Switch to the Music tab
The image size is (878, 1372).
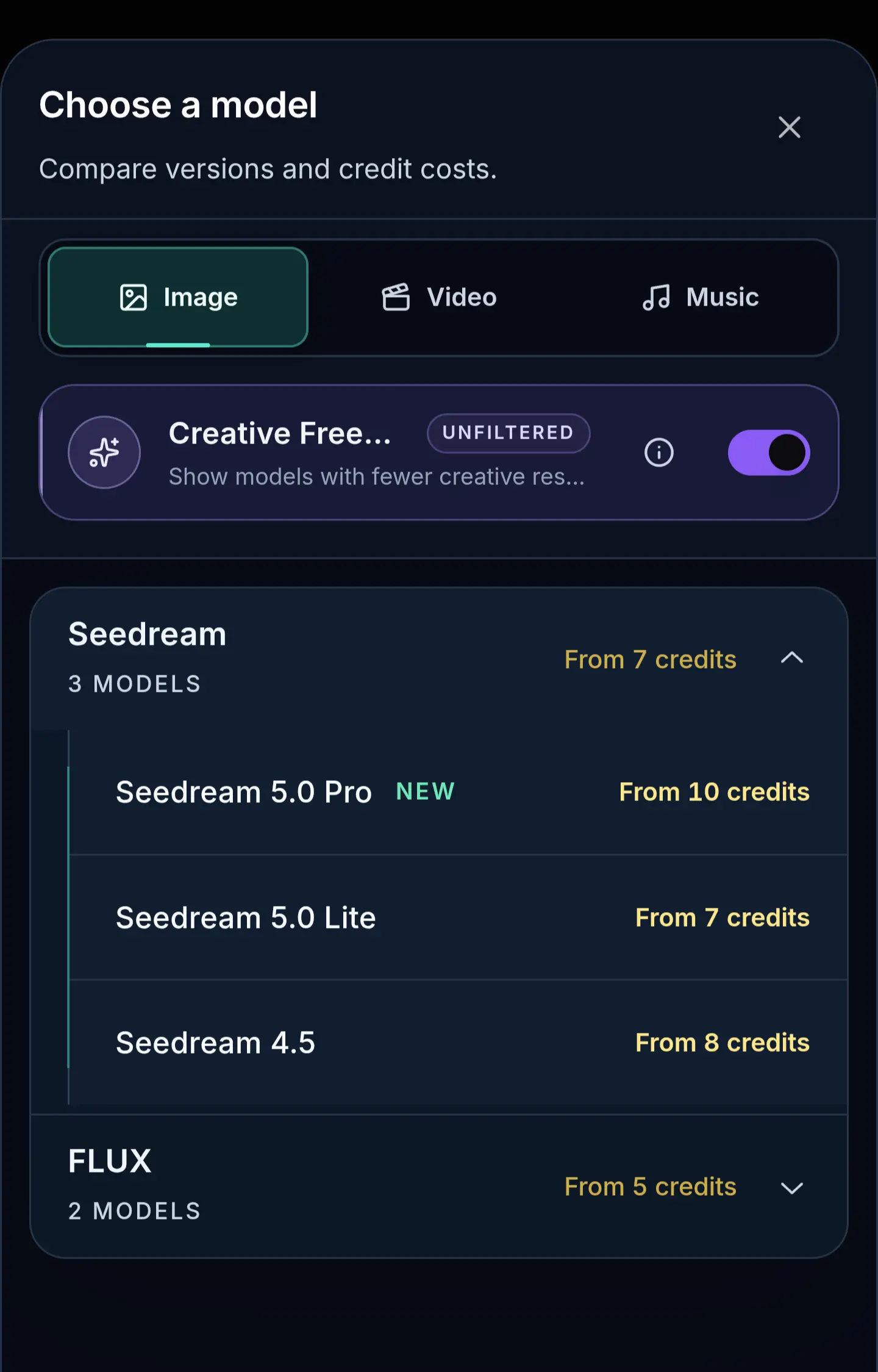pos(701,298)
